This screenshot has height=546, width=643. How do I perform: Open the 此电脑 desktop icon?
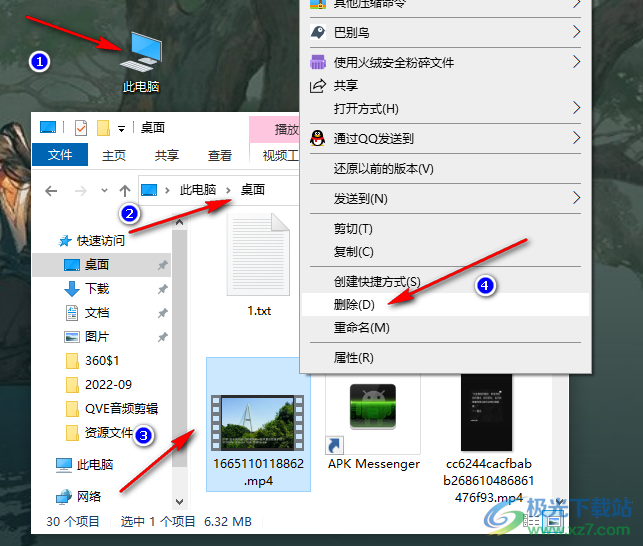tap(141, 62)
